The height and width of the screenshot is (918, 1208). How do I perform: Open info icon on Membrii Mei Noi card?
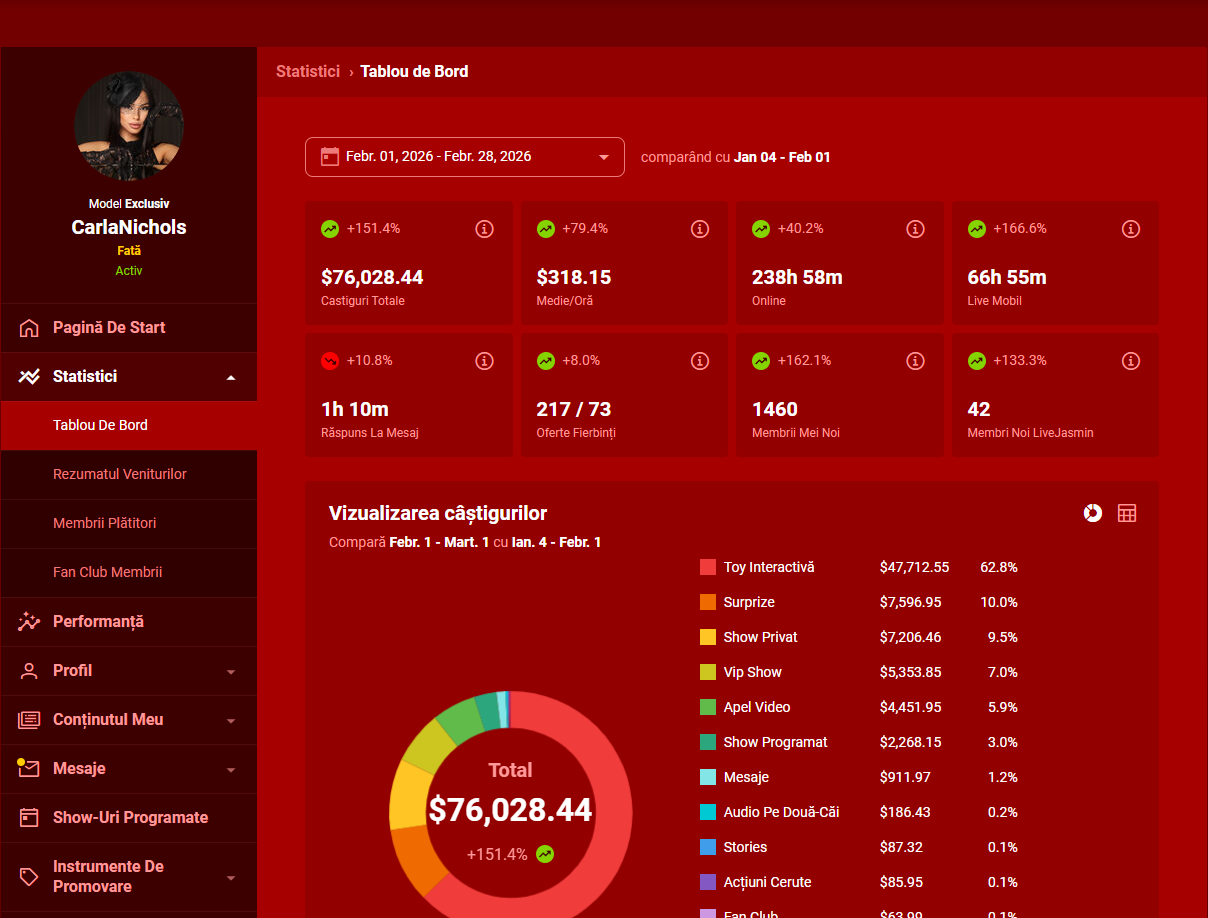point(915,361)
